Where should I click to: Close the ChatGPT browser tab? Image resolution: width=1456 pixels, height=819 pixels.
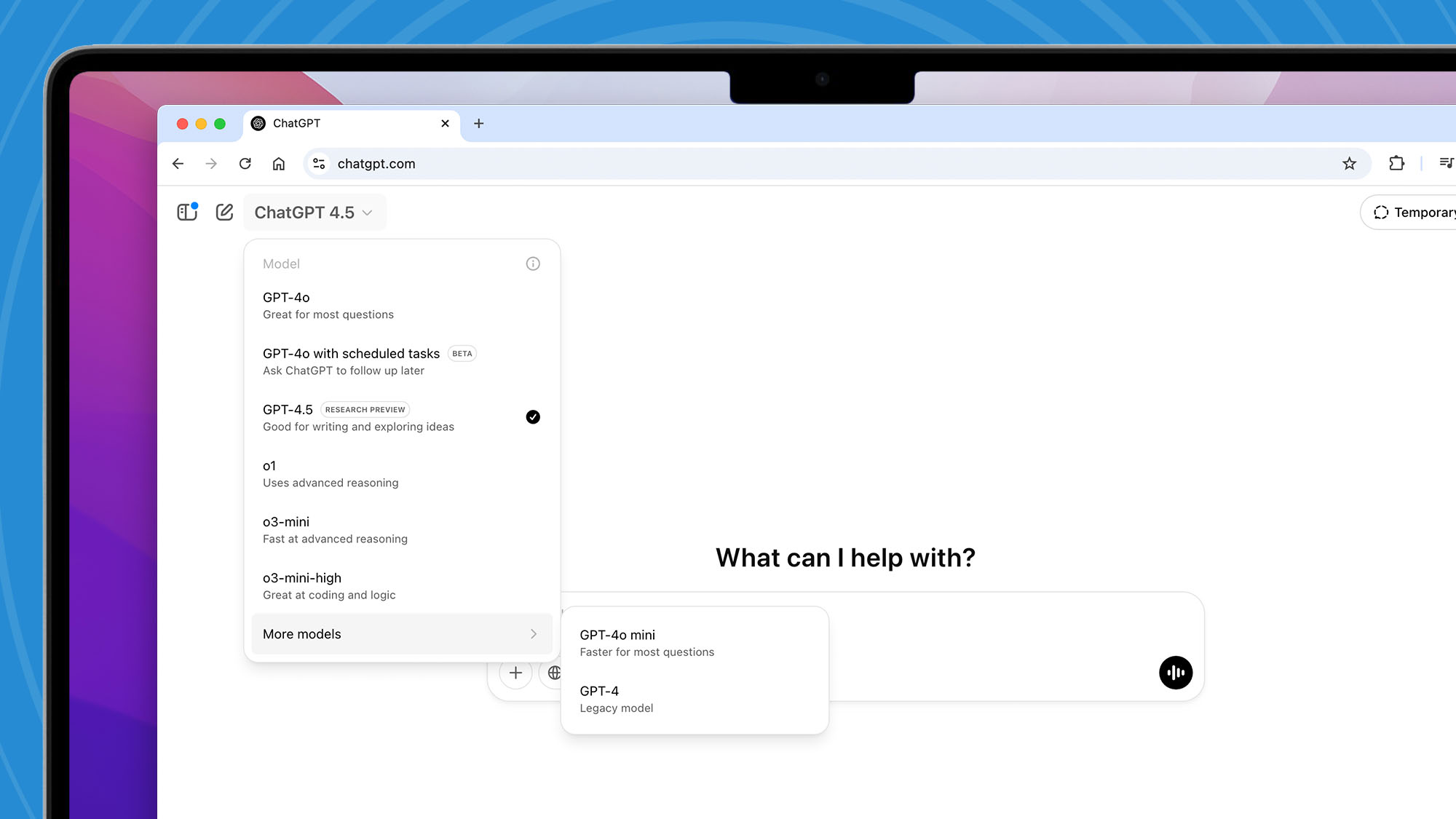[x=445, y=124]
